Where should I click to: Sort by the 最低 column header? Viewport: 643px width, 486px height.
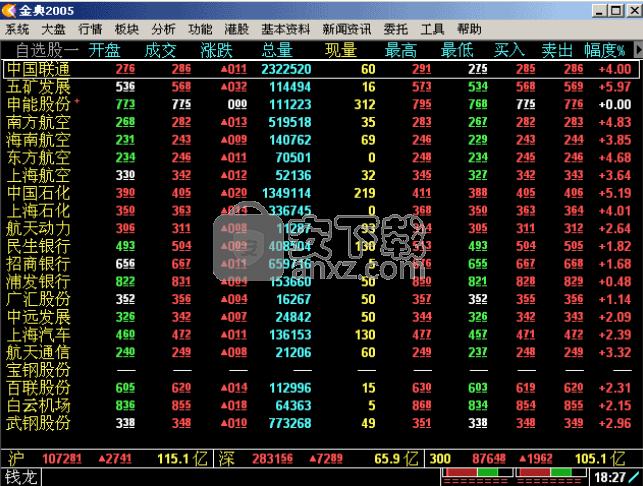coord(457,50)
